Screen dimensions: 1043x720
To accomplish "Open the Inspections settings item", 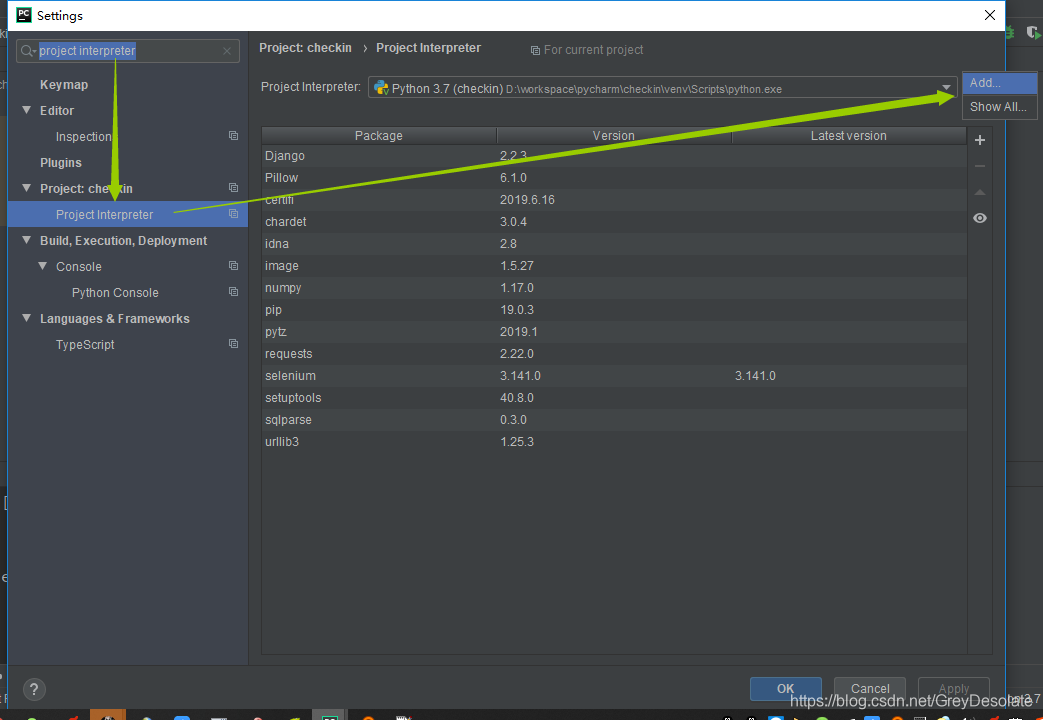I will 84,136.
